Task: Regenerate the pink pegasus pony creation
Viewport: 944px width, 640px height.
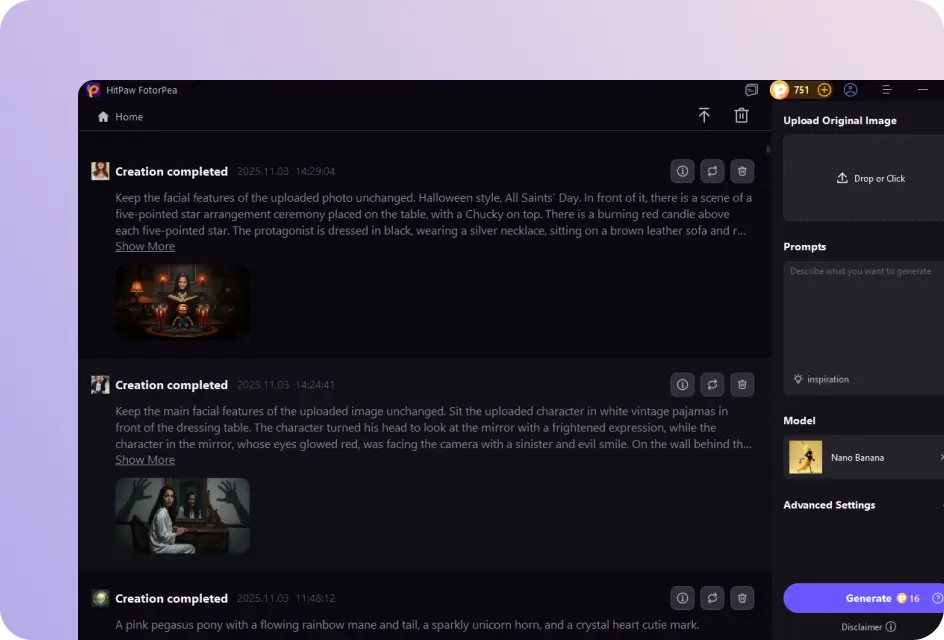Action: point(712,598)
